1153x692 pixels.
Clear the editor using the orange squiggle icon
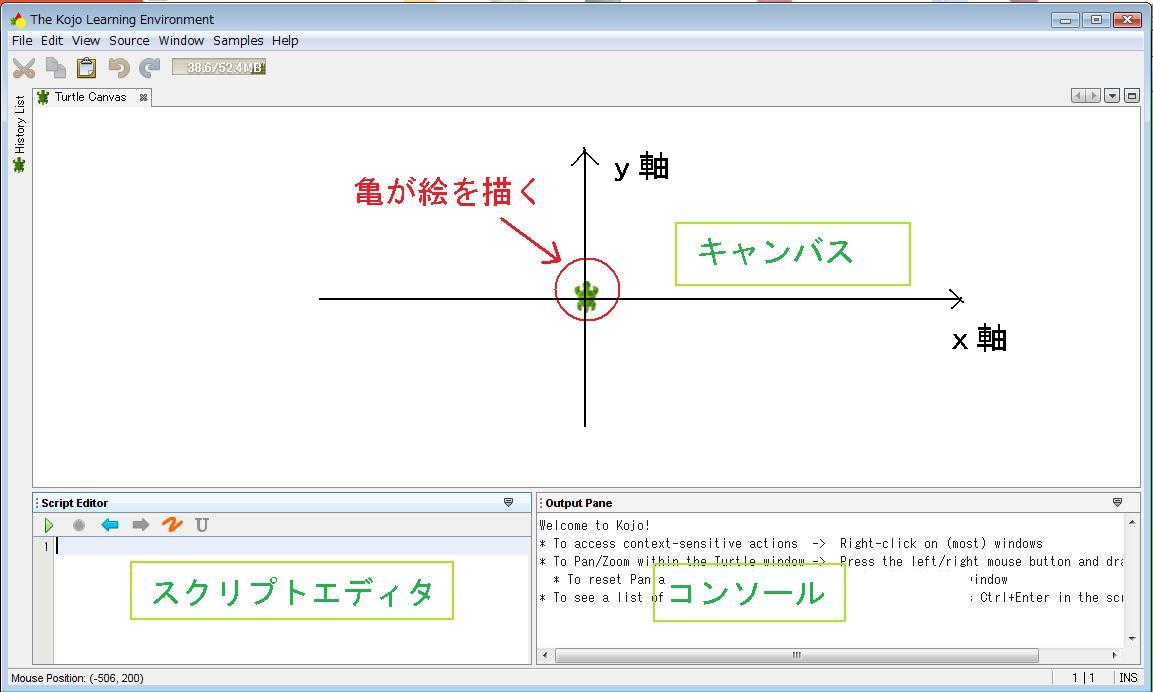171,524
